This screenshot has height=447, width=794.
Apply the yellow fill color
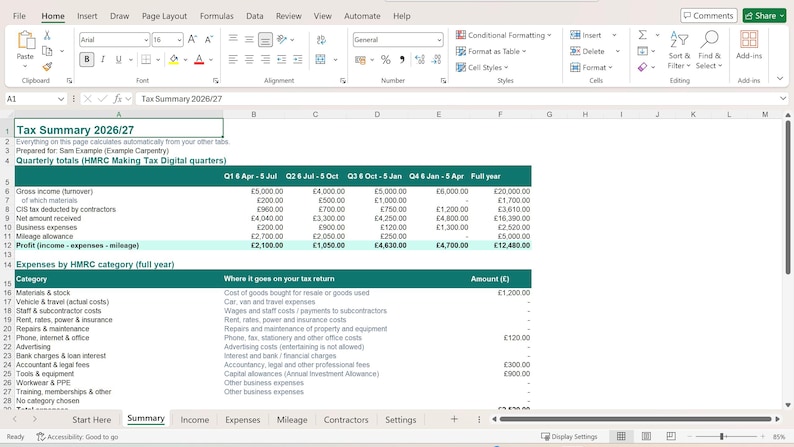[174, 60]
